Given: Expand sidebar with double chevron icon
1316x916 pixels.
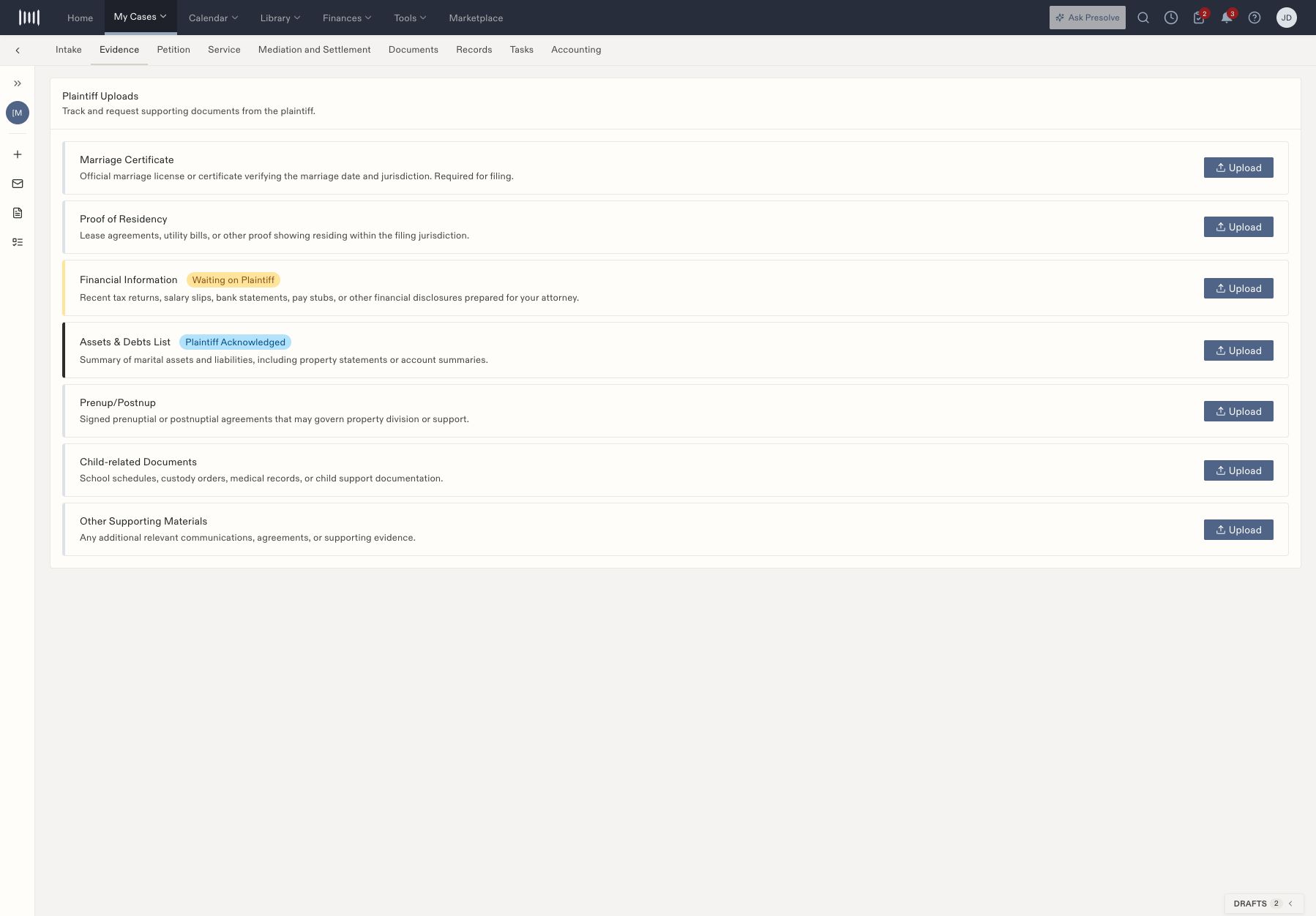Looking at the screenshot, I should (18, 83).
